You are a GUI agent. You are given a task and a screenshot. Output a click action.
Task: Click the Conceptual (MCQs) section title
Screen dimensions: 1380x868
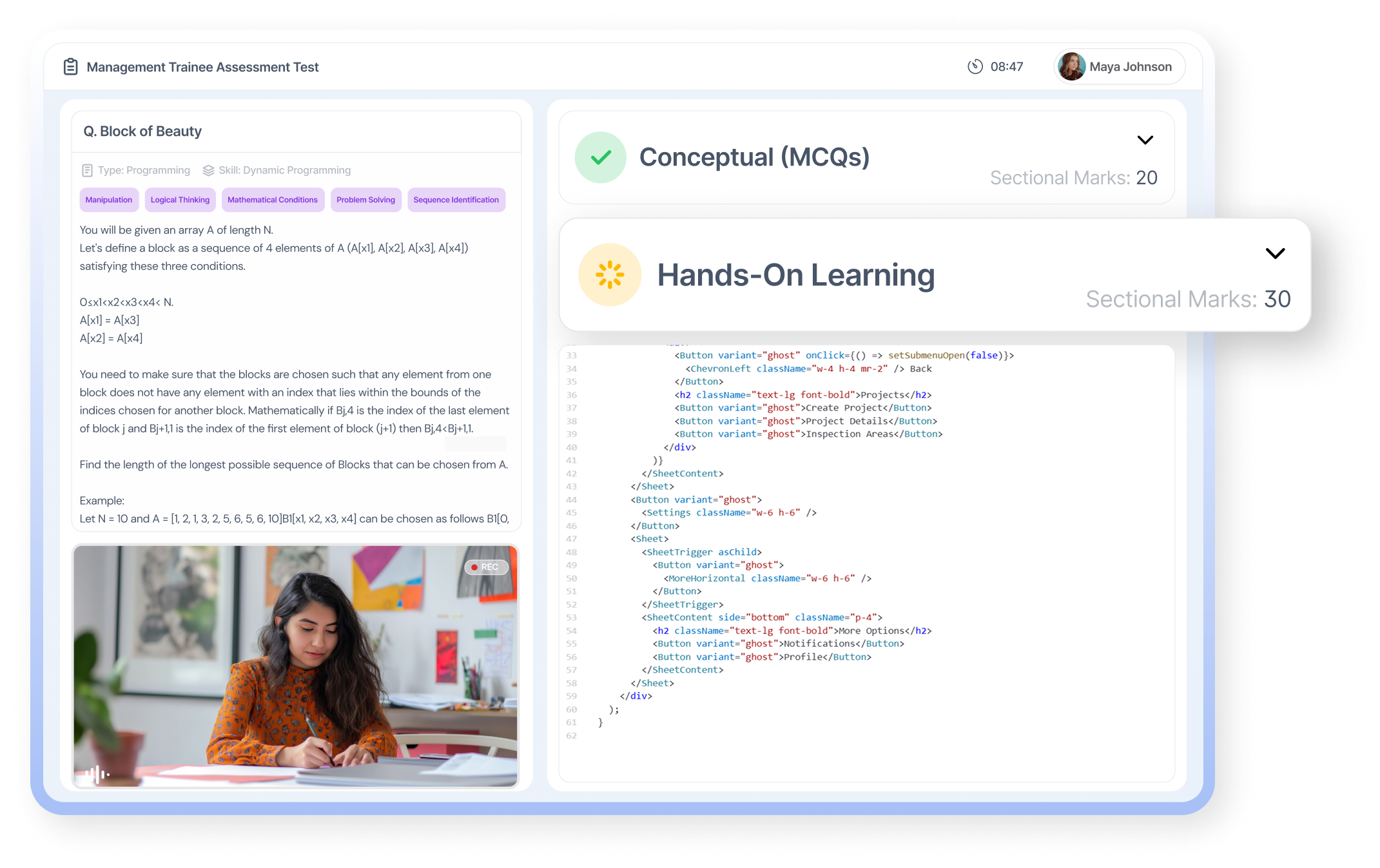[754, 157]
